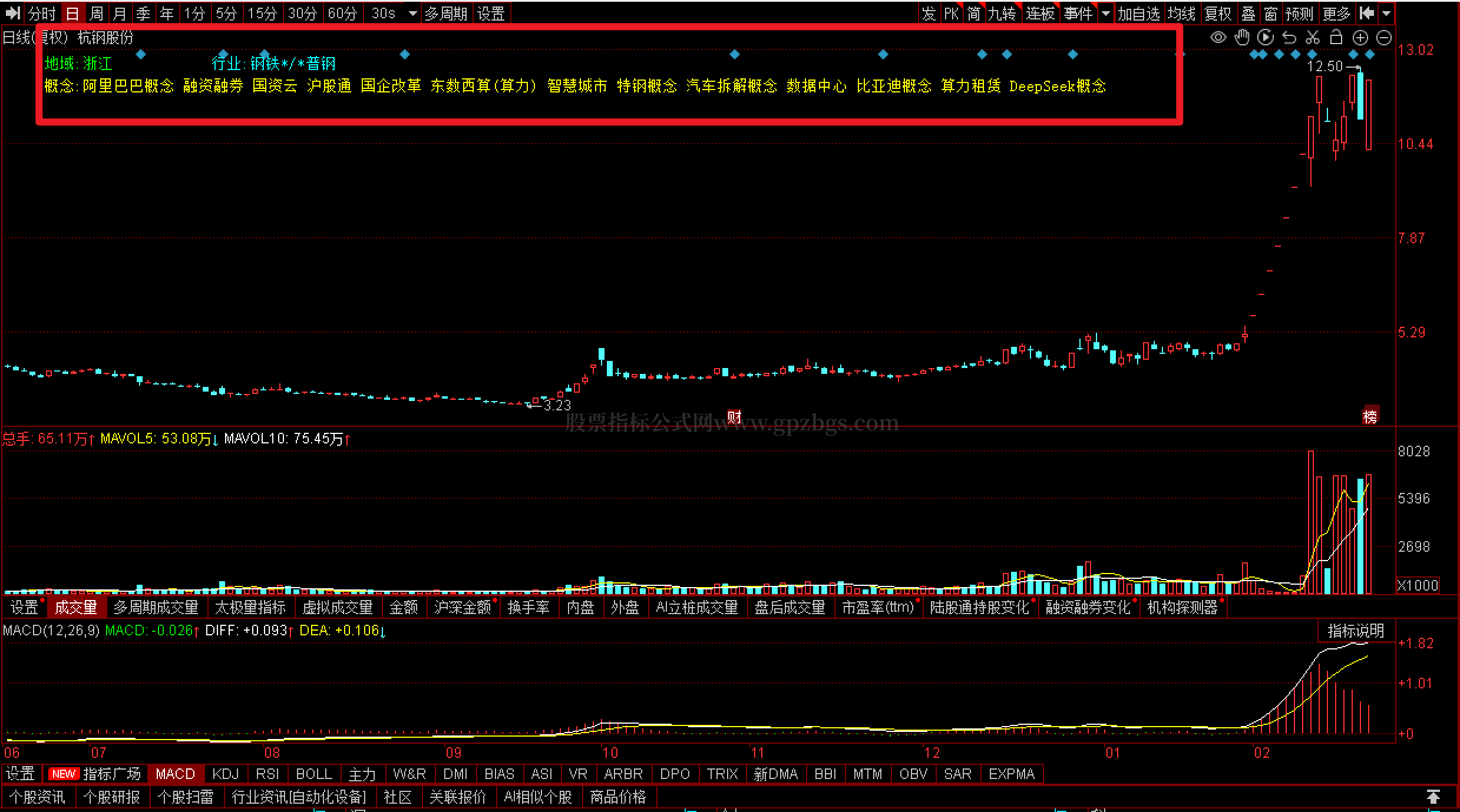Zoom out with the minus circle icon
The width and height of the screenshot is (1460, 812).
click(1384, 38)
